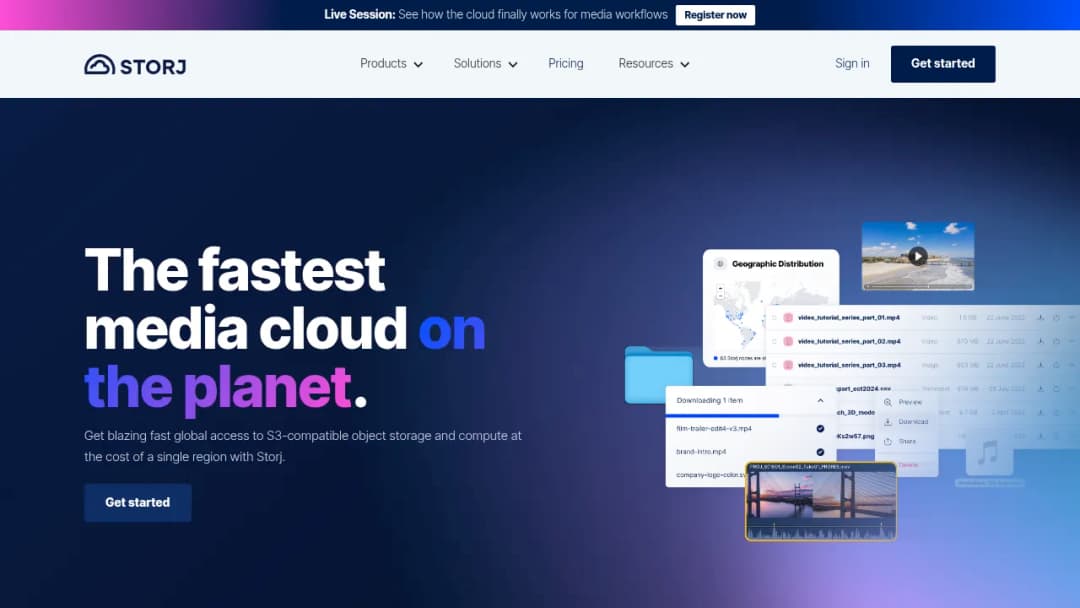Click the Storj logo

pos(135,65)
